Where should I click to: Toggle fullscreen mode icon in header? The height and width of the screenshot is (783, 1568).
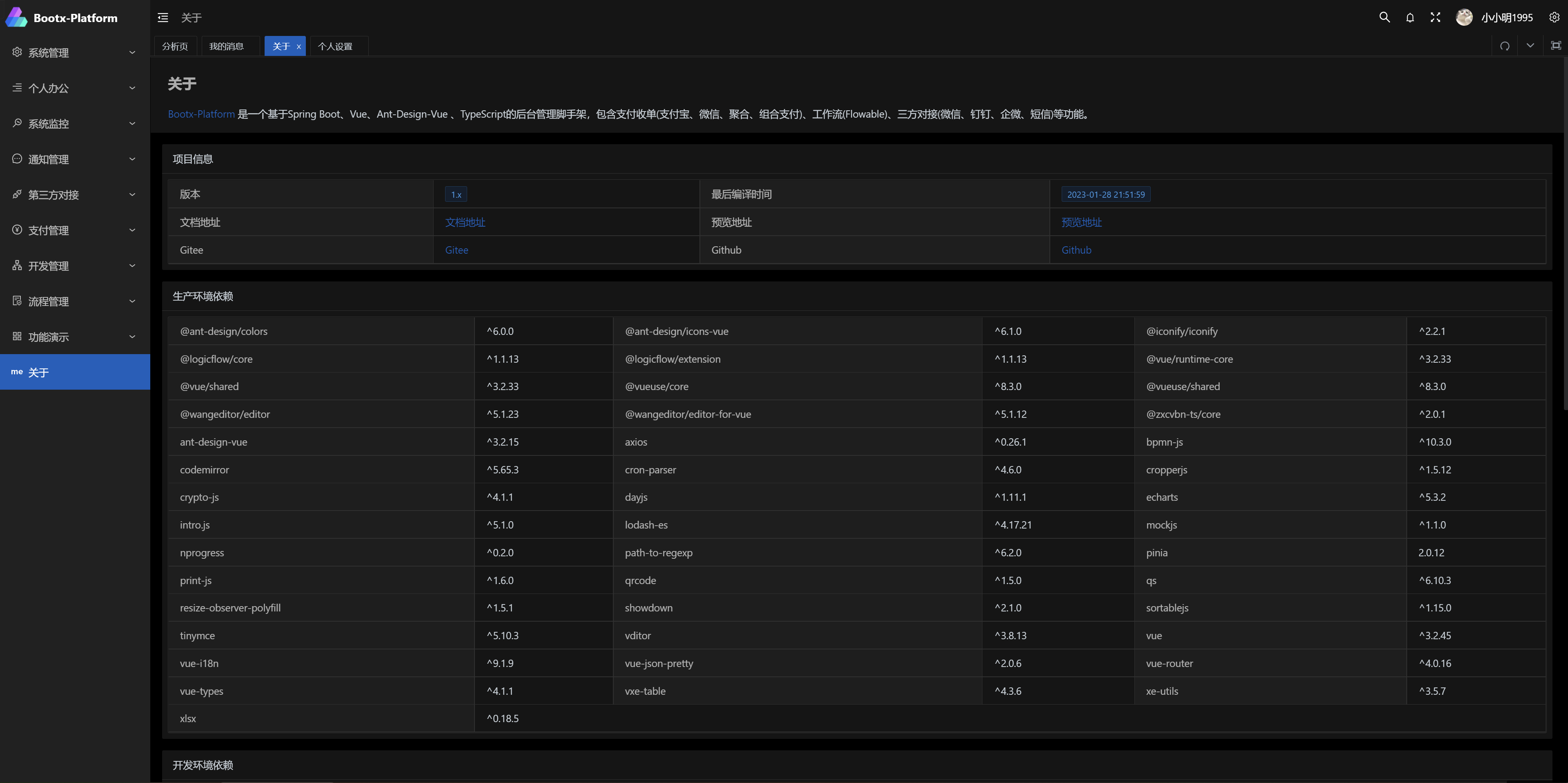pos(1435,17)
